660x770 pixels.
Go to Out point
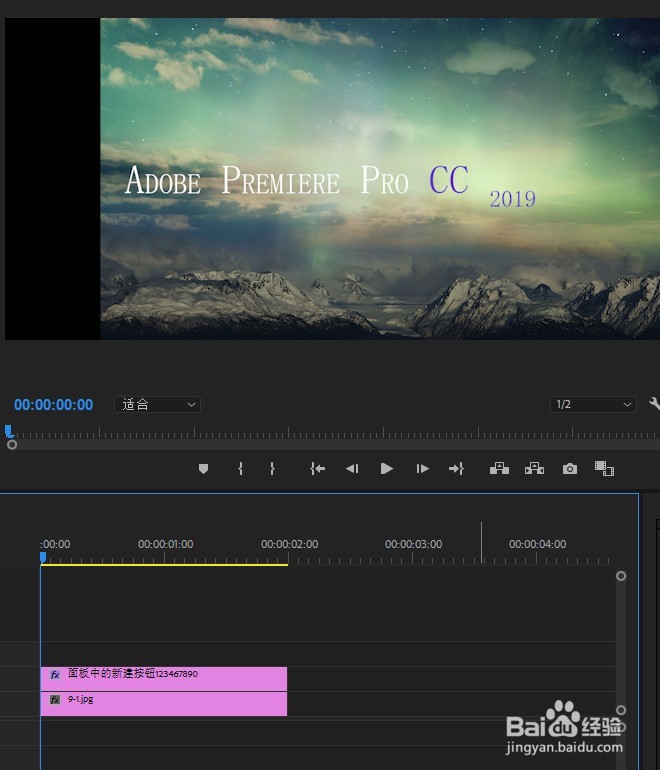[456, 469]
